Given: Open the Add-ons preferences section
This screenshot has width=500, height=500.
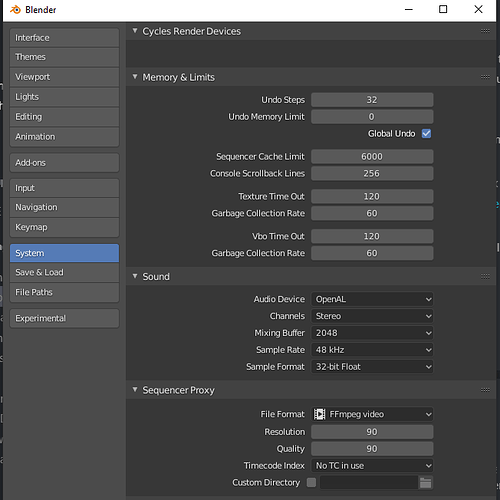Looking at the screenshot, I should click(x=64, y=163).
